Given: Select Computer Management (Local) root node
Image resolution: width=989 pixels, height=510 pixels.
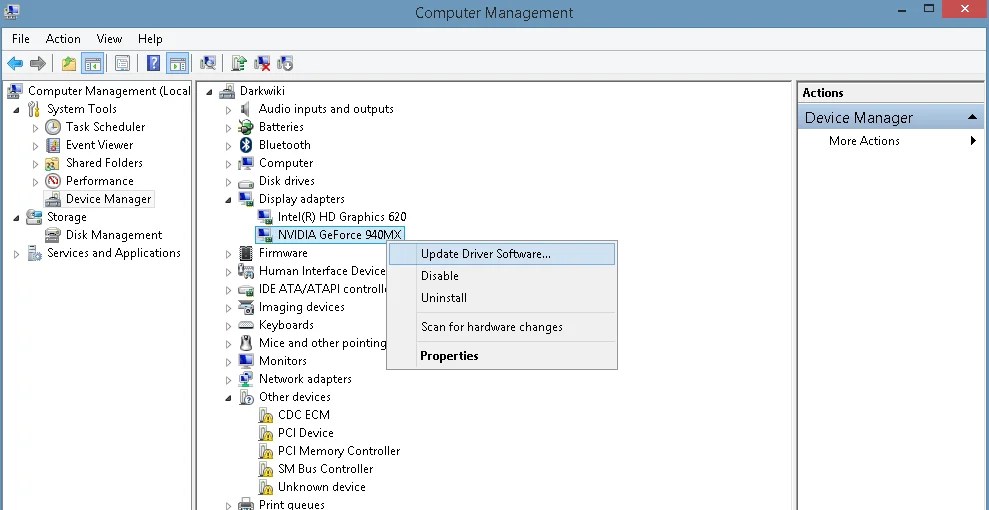Looking at the screenshot, I should 108,91.
